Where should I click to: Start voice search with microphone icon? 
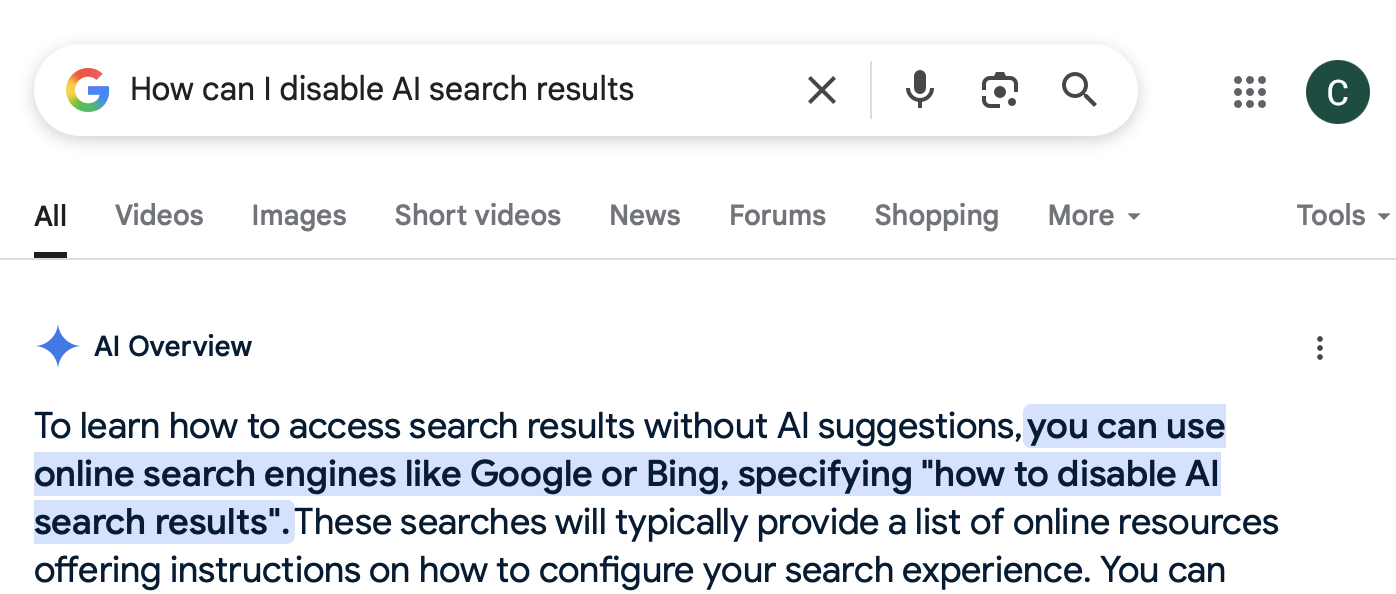920,90
